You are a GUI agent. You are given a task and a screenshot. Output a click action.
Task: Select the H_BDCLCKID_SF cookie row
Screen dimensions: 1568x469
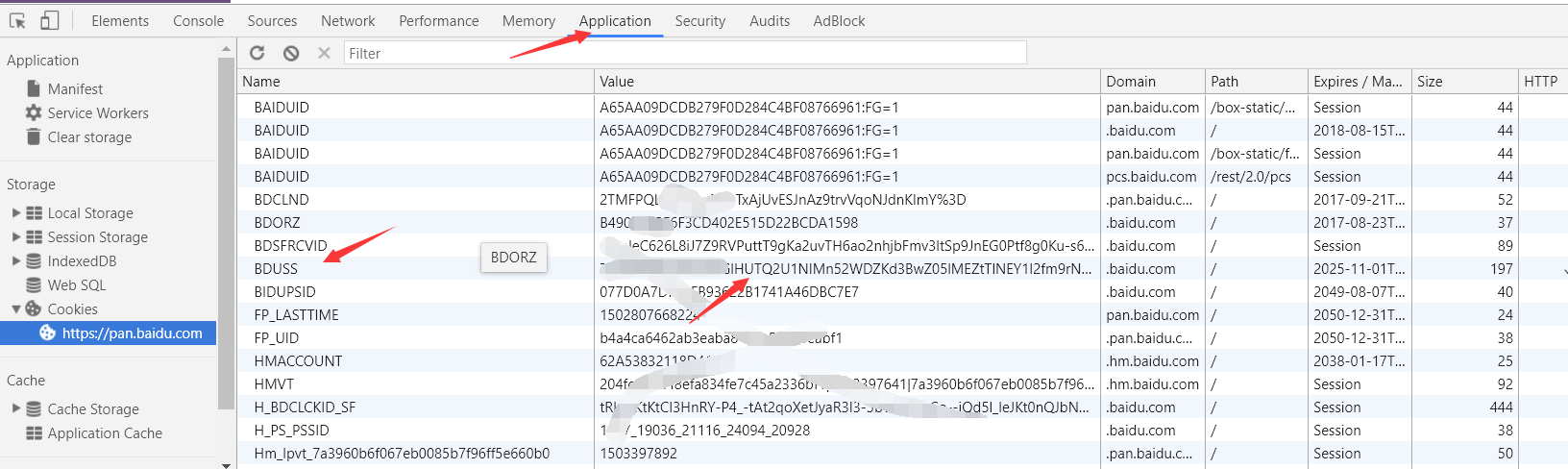click(x=902, y=407)
